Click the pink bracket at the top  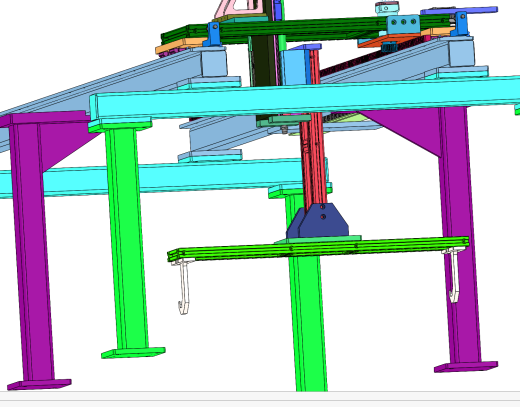239,9
